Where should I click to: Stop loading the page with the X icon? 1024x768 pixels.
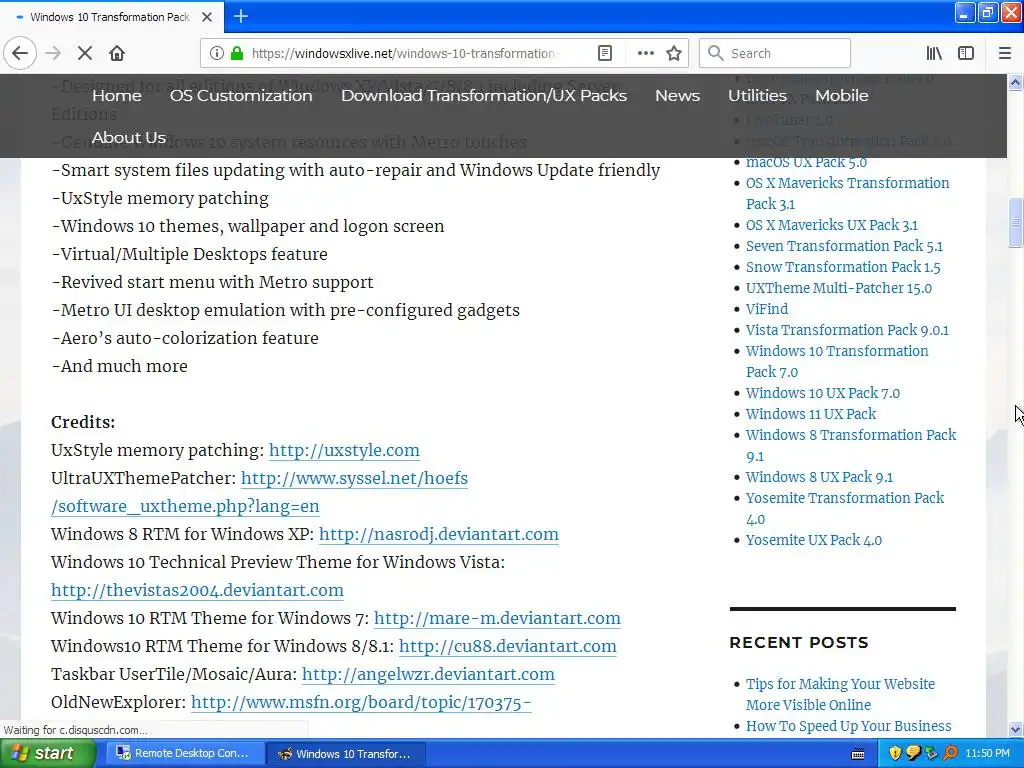click(85, 53)
